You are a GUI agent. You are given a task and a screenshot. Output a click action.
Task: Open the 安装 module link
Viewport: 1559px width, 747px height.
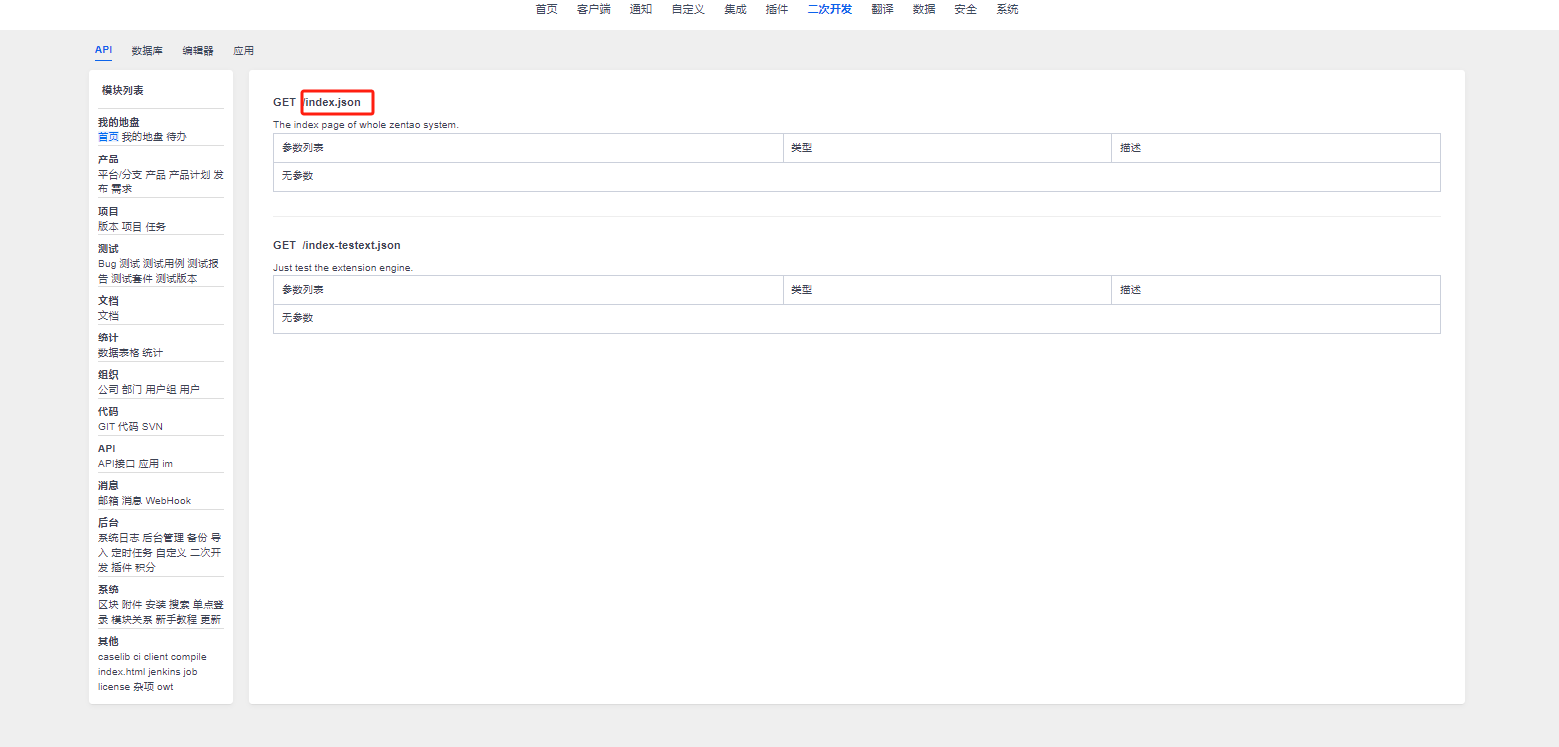coord(155,604)
